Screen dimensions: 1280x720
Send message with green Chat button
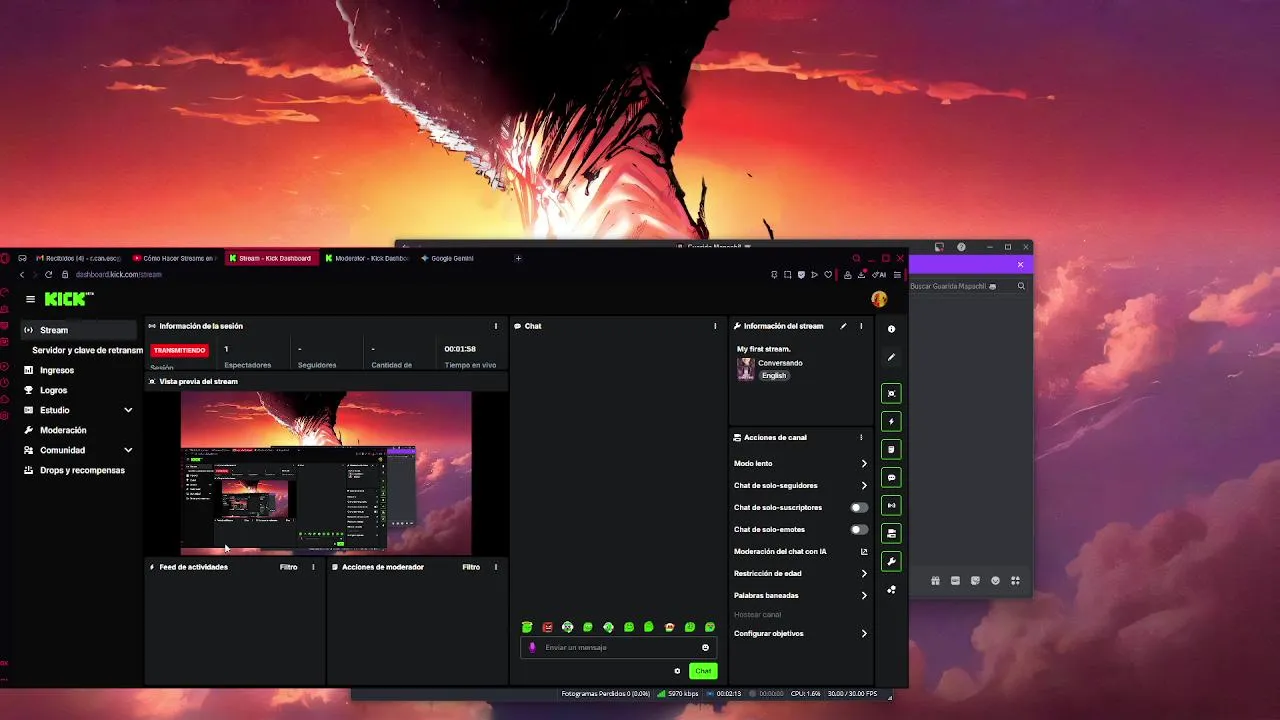point(703,671)
